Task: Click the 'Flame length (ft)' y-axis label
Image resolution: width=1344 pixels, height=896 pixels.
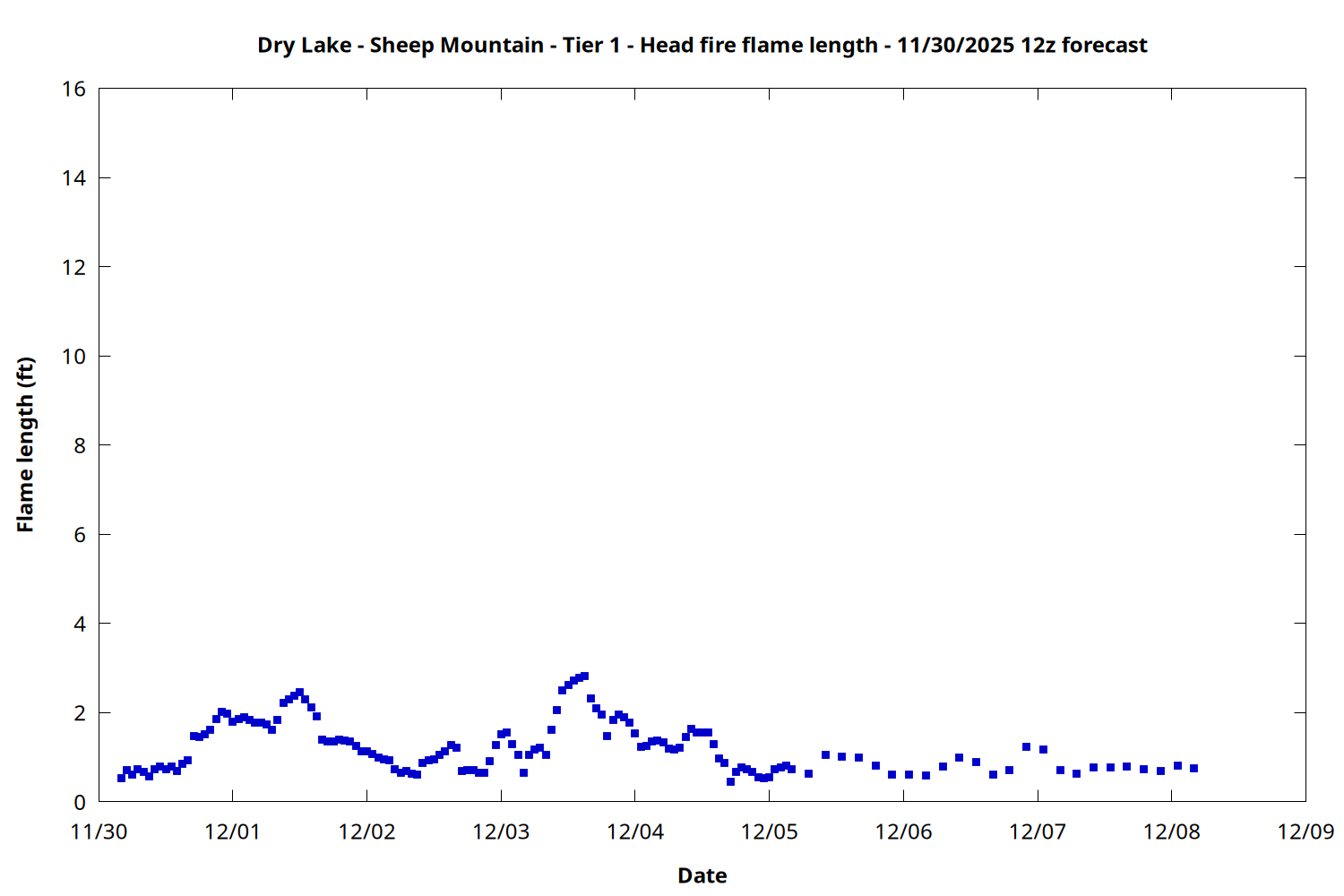Action: click(x=25, y=444)
